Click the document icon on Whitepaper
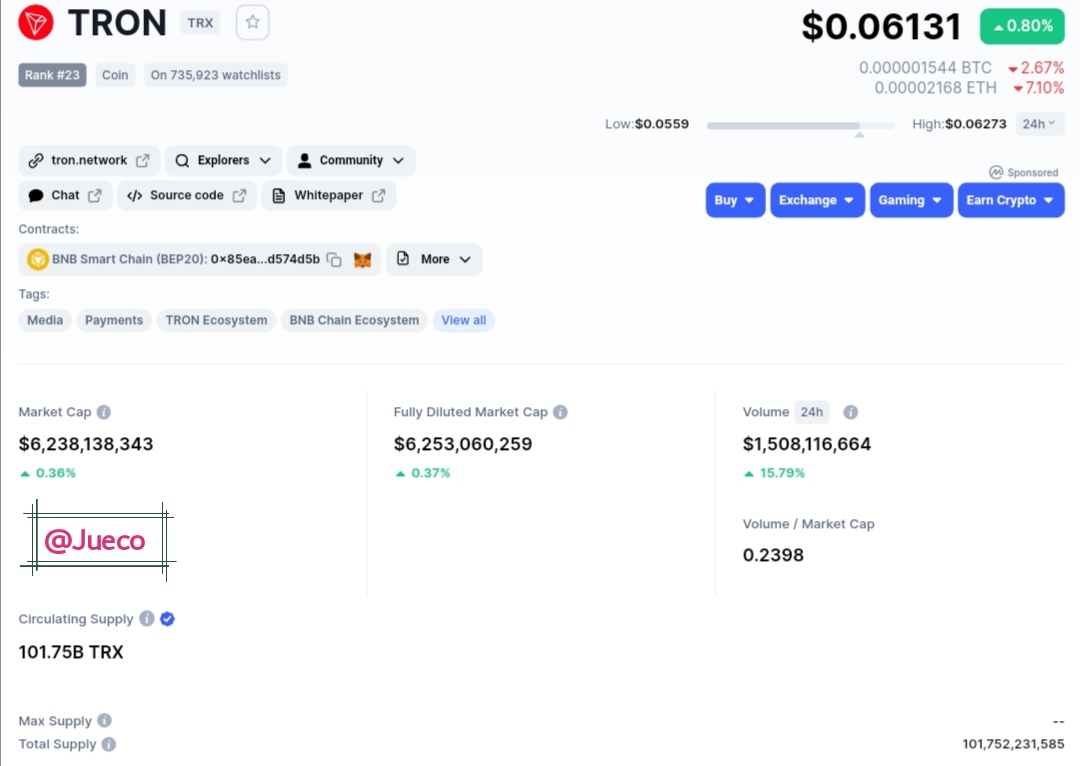 278,196
